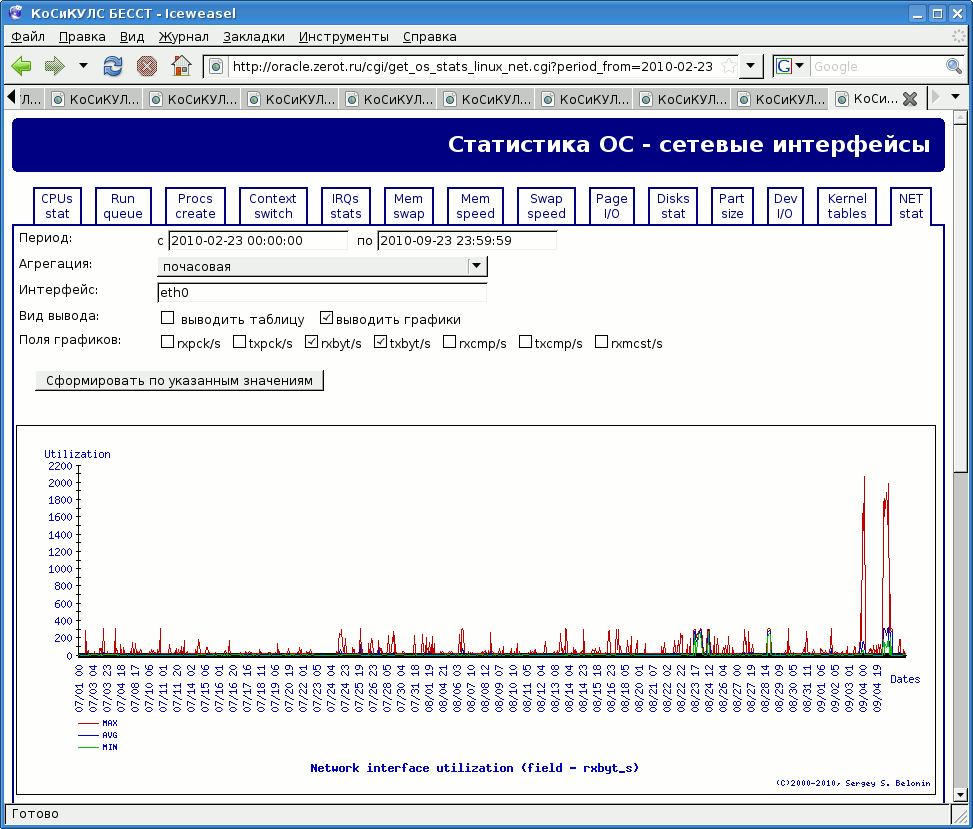This screenshot has height=829, width=973.
Task: Open the Вид menu
Action: (x=132, y=37)
